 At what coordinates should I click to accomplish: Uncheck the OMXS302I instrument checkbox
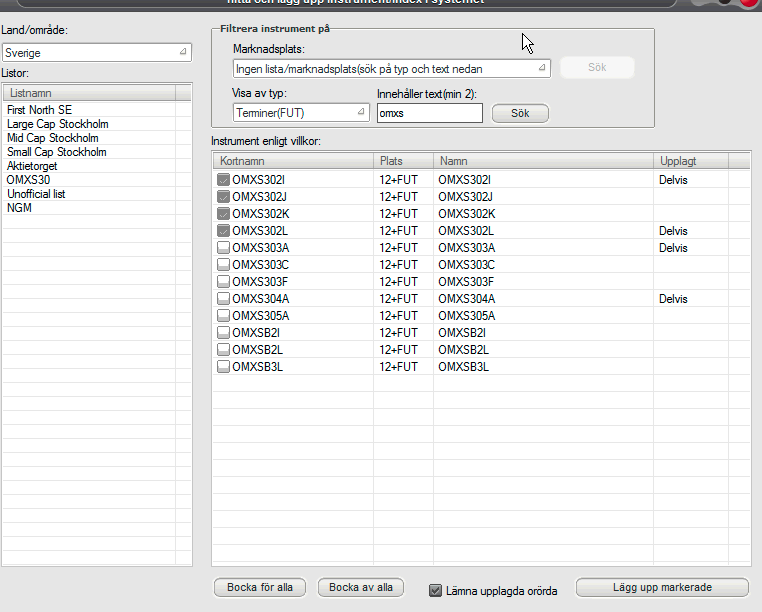point(223,179)
